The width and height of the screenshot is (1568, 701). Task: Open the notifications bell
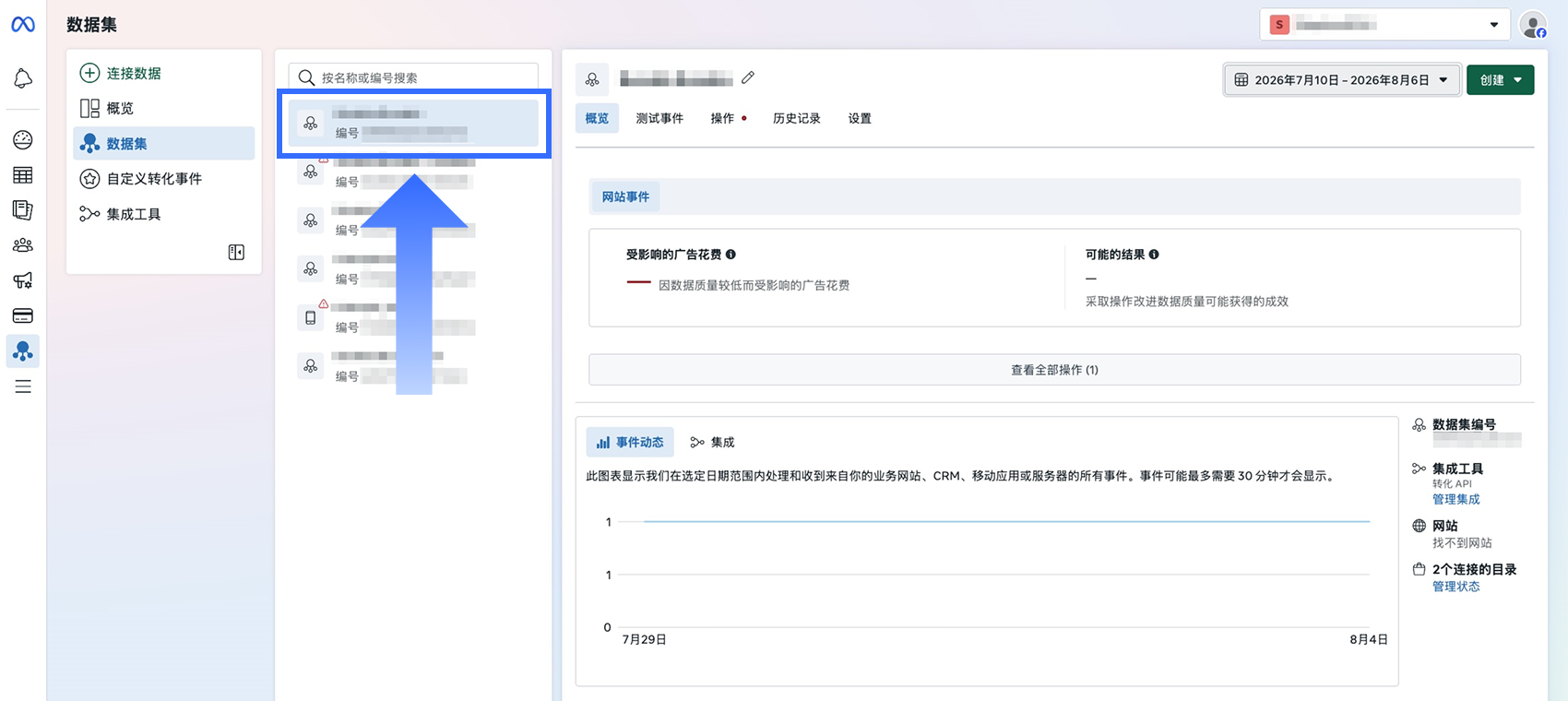(23, 79)
